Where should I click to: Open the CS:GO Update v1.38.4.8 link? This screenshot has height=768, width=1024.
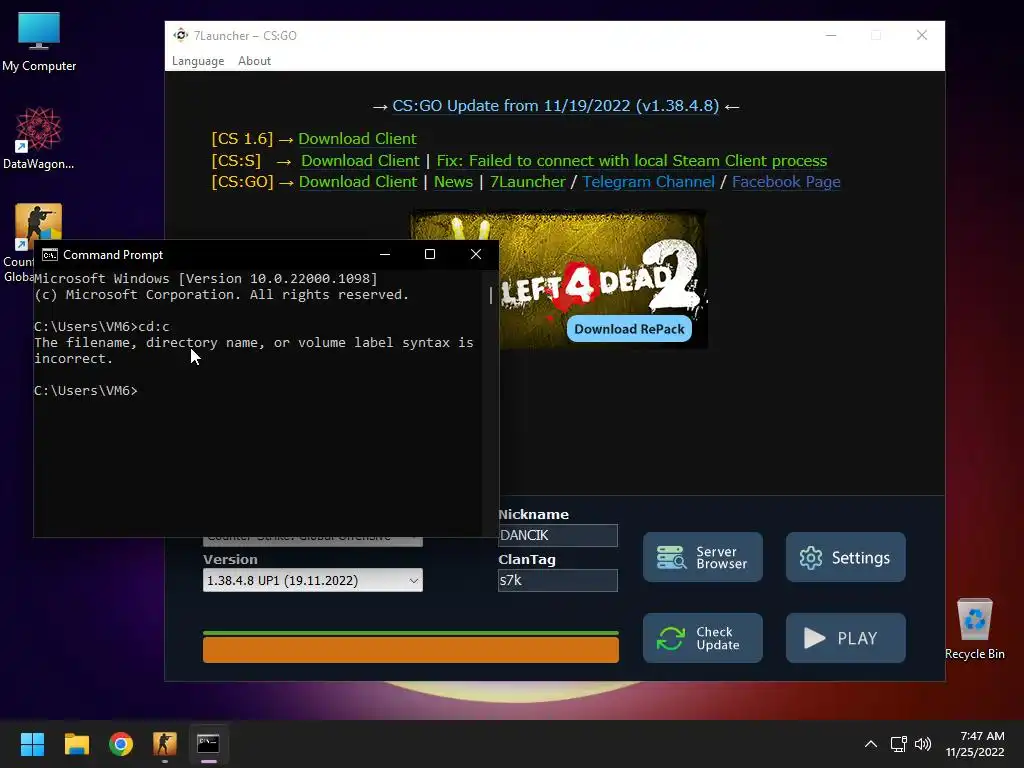pos(555,106)
